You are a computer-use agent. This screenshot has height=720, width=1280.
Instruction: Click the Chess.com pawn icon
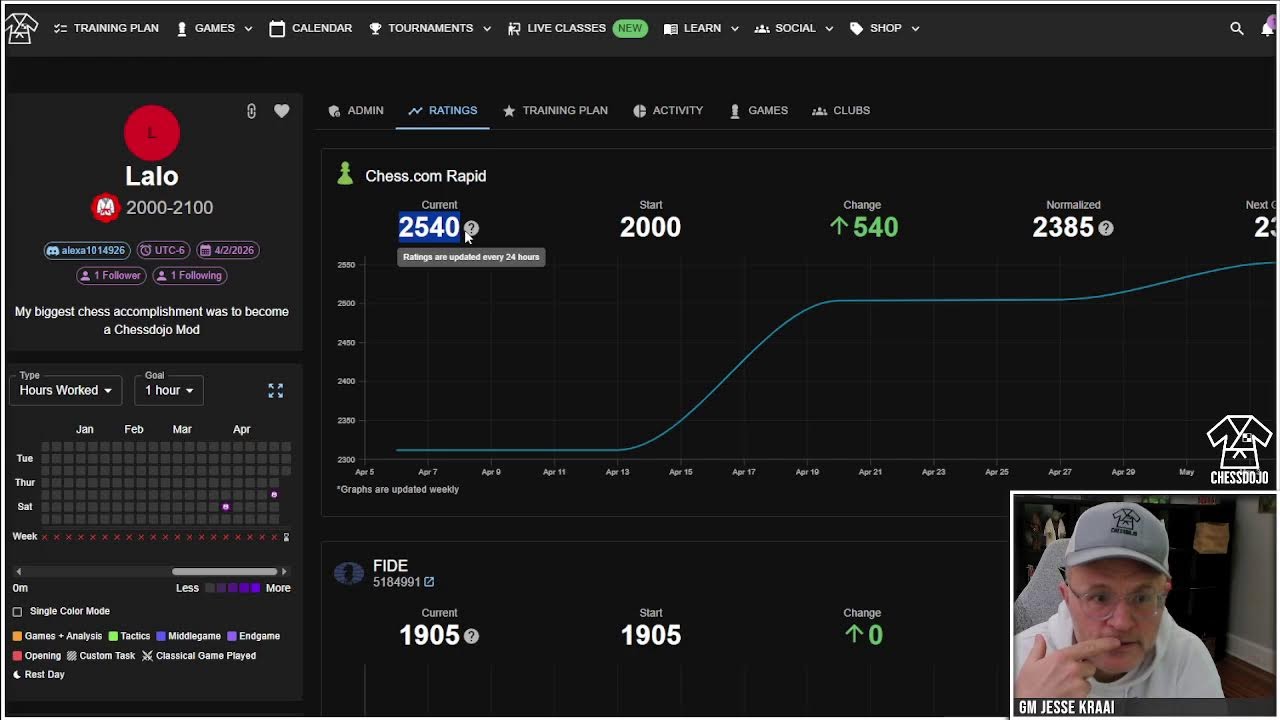(345, 175)
